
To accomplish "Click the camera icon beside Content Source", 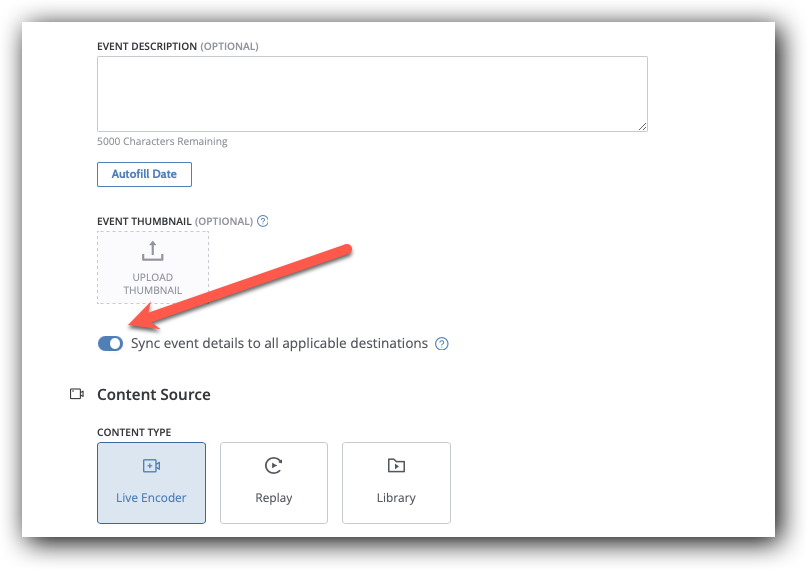I will pos(77,394).
